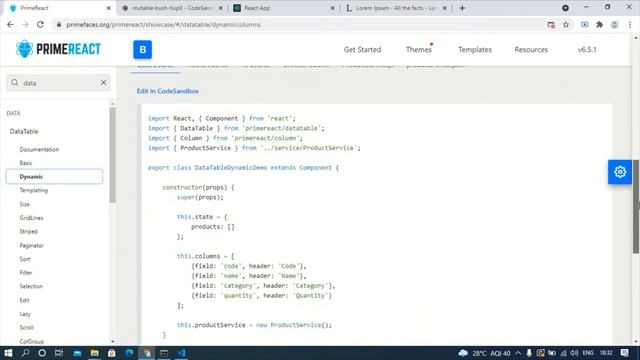The height and width of the screenshot is (360, 640).
Task: Open the Templating DataTable demo
Action: (x=33, y=190)
